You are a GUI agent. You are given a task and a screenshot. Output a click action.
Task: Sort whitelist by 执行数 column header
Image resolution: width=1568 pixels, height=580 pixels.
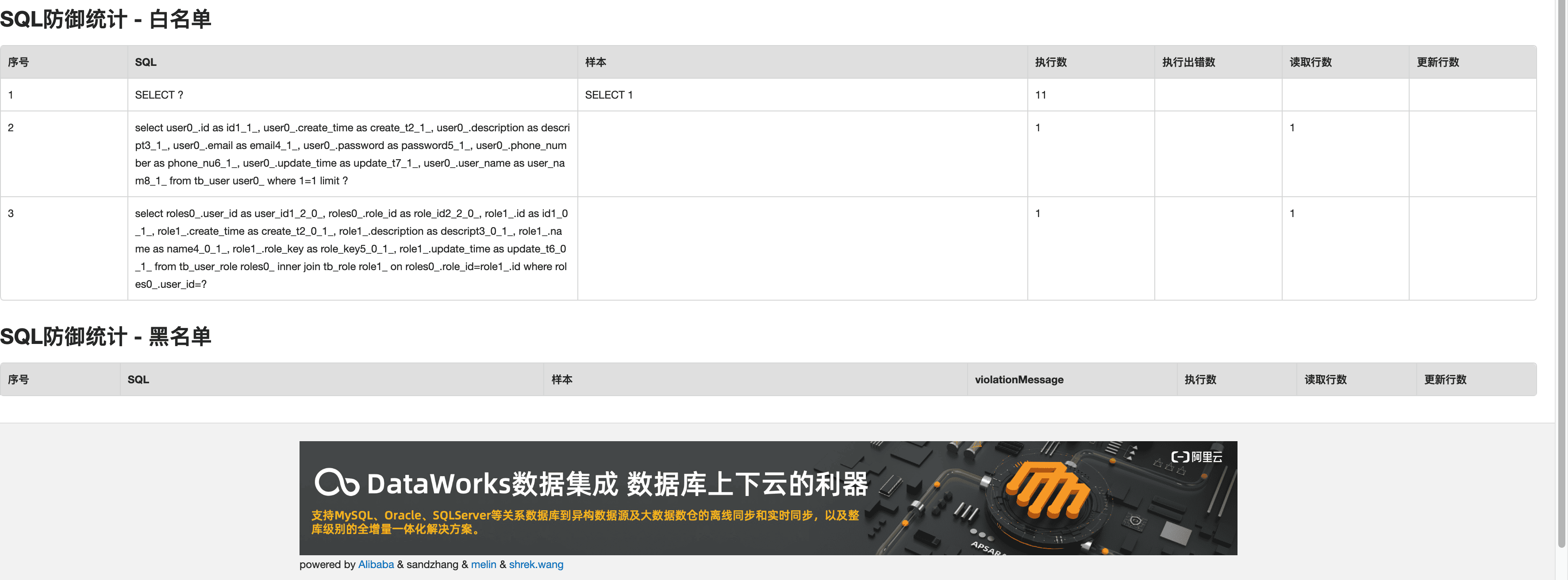pyautogui.click(x=1051, y=62)
